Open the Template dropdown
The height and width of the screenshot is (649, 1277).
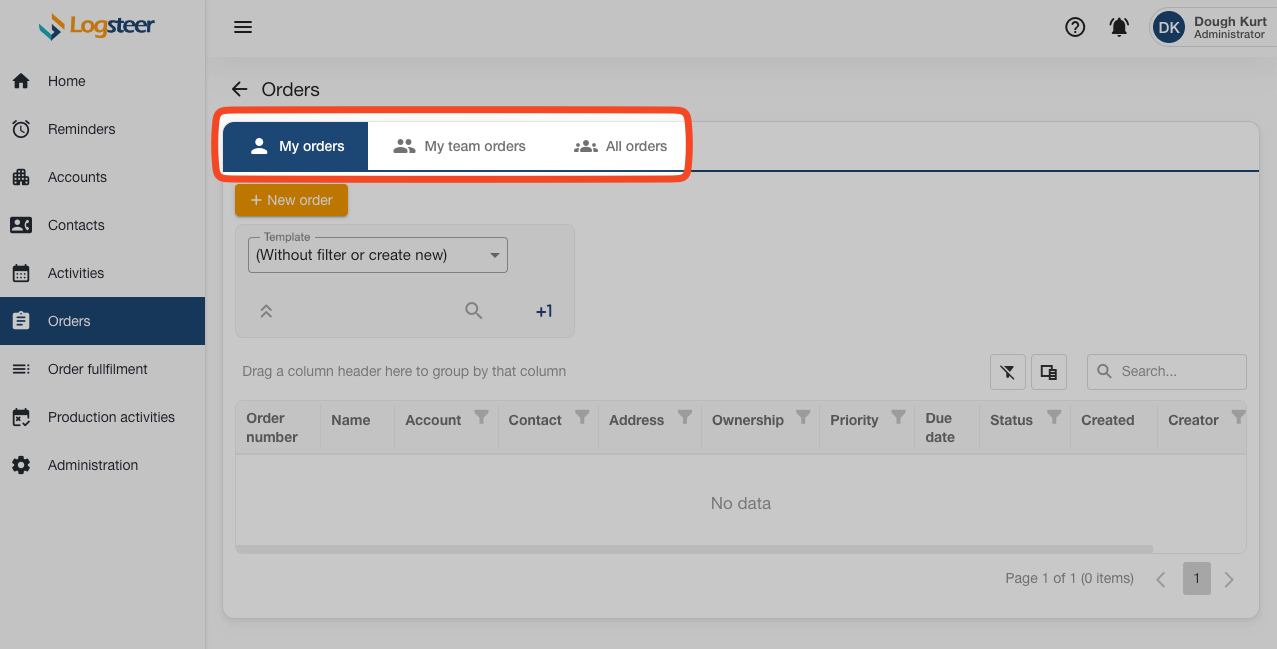pos(377,255)
